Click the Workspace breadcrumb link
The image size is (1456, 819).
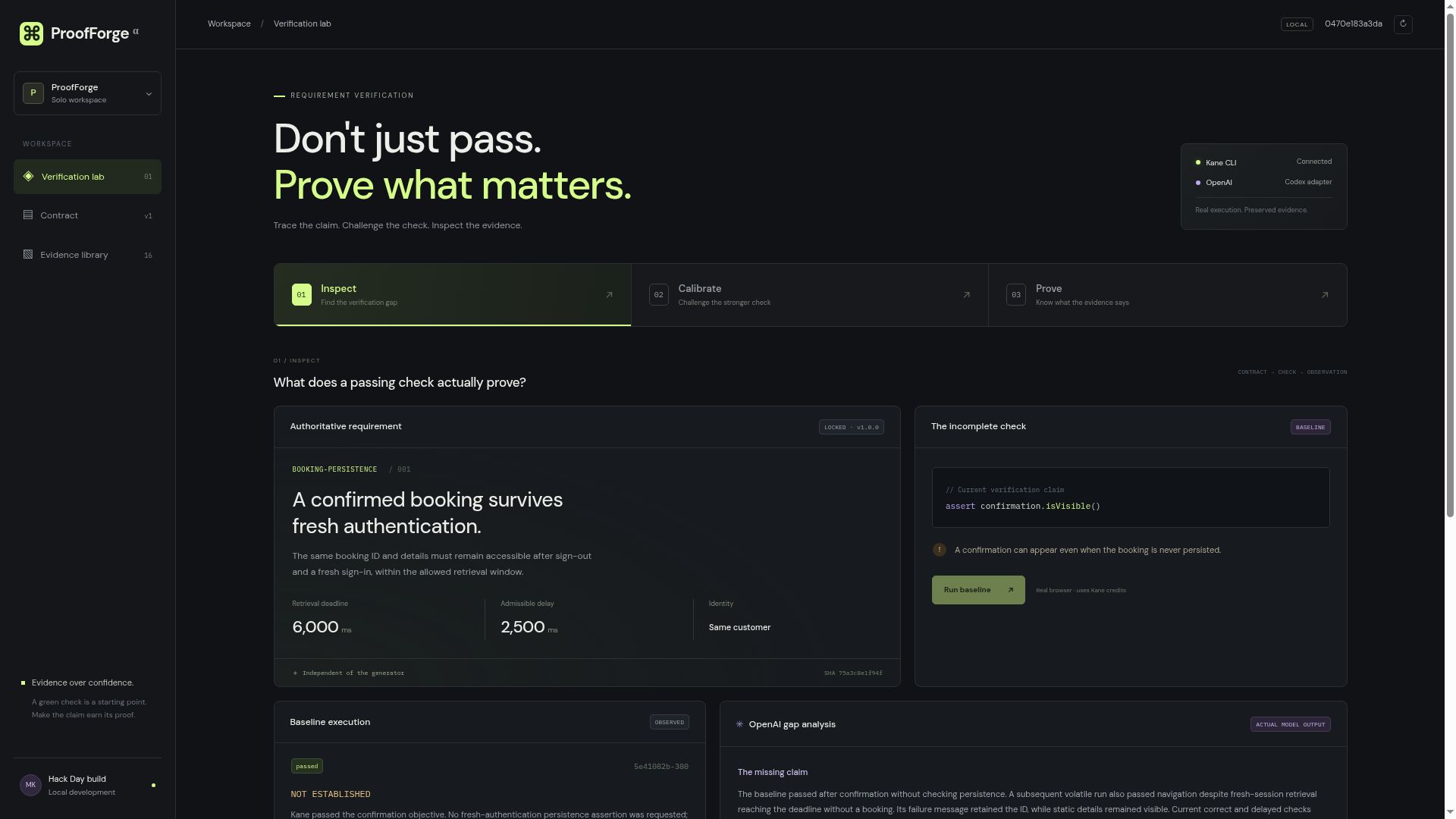tap(229, 24)
